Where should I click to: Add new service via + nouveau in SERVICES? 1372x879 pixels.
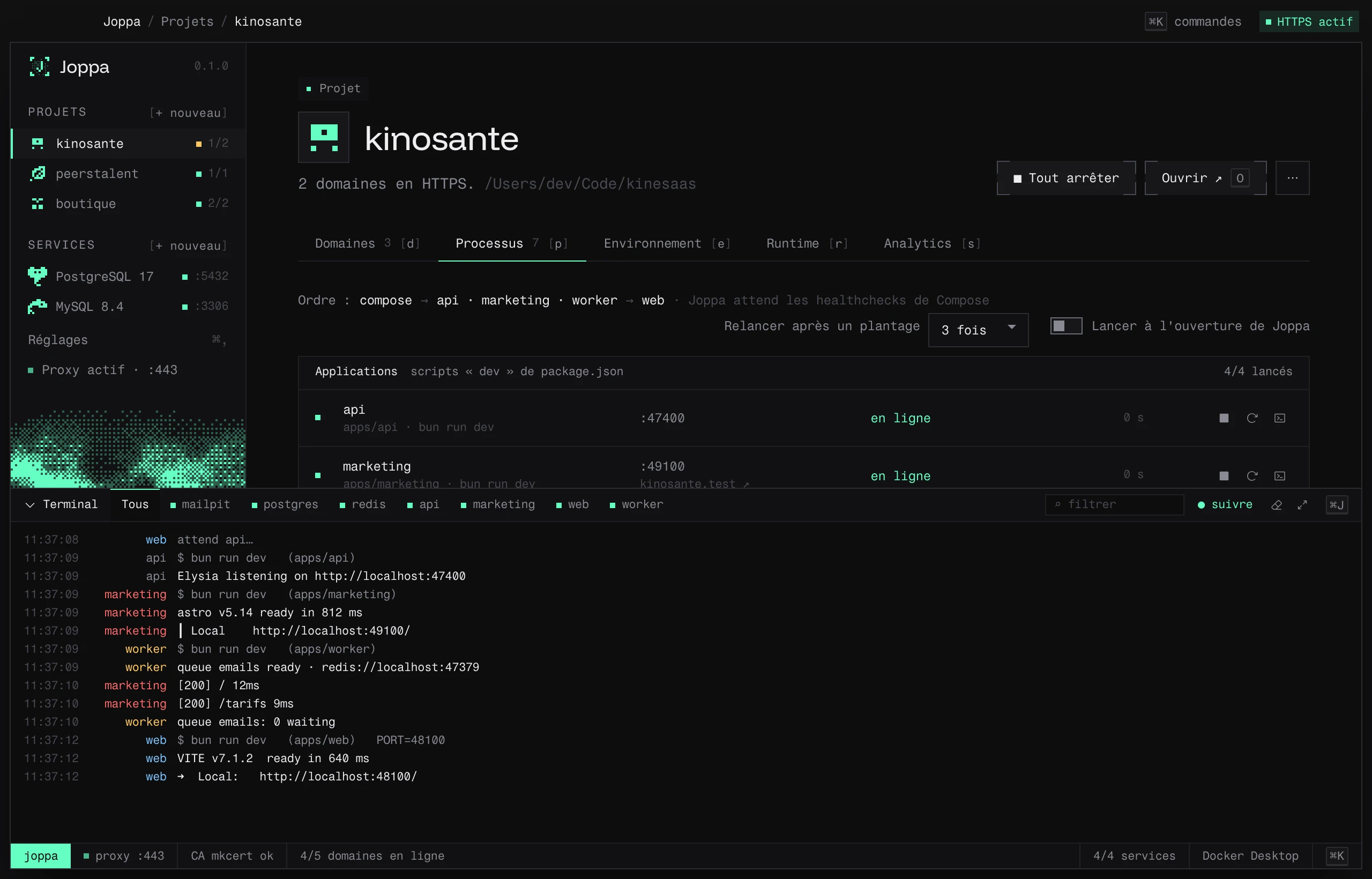188,246
